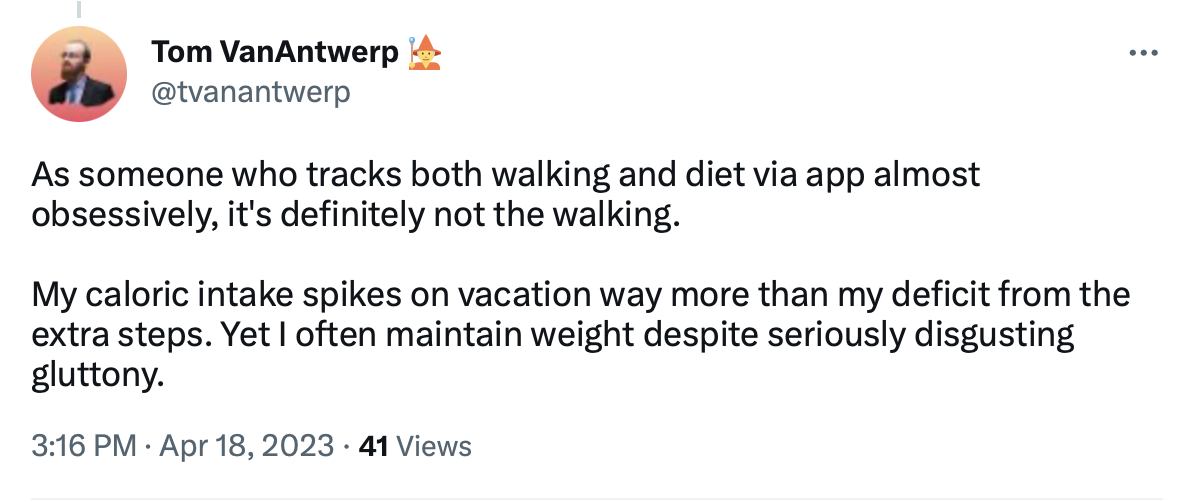Click the line "obsessively, it's definitely not the walking."

coord(355,214)
